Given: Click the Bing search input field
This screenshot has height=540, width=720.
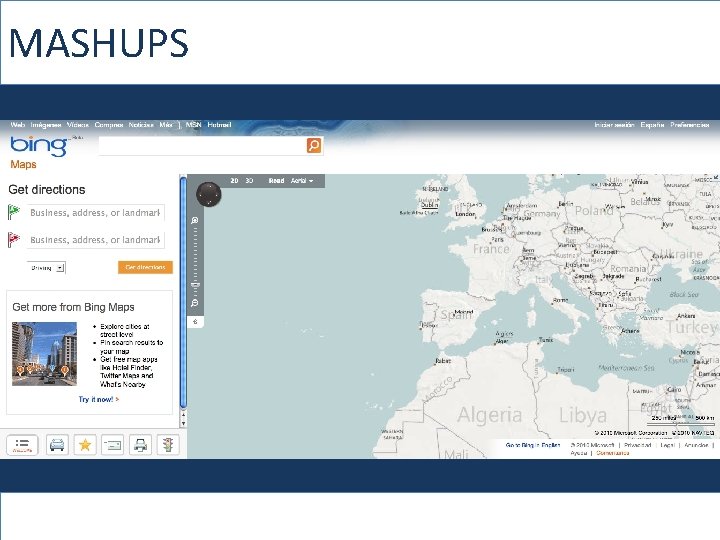Looking at the screenshot, I should [202, 146].
